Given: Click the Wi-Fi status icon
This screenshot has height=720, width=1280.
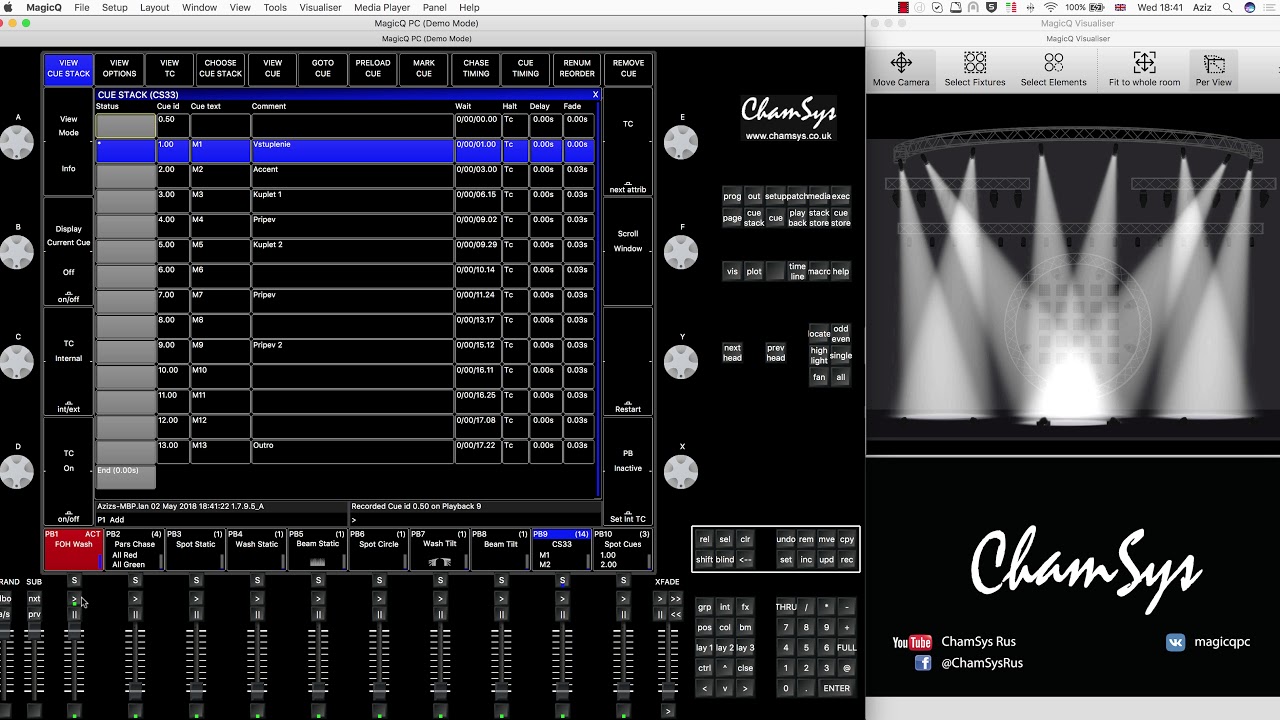Looking at the screenshot, I should [x=1050, y=7].
